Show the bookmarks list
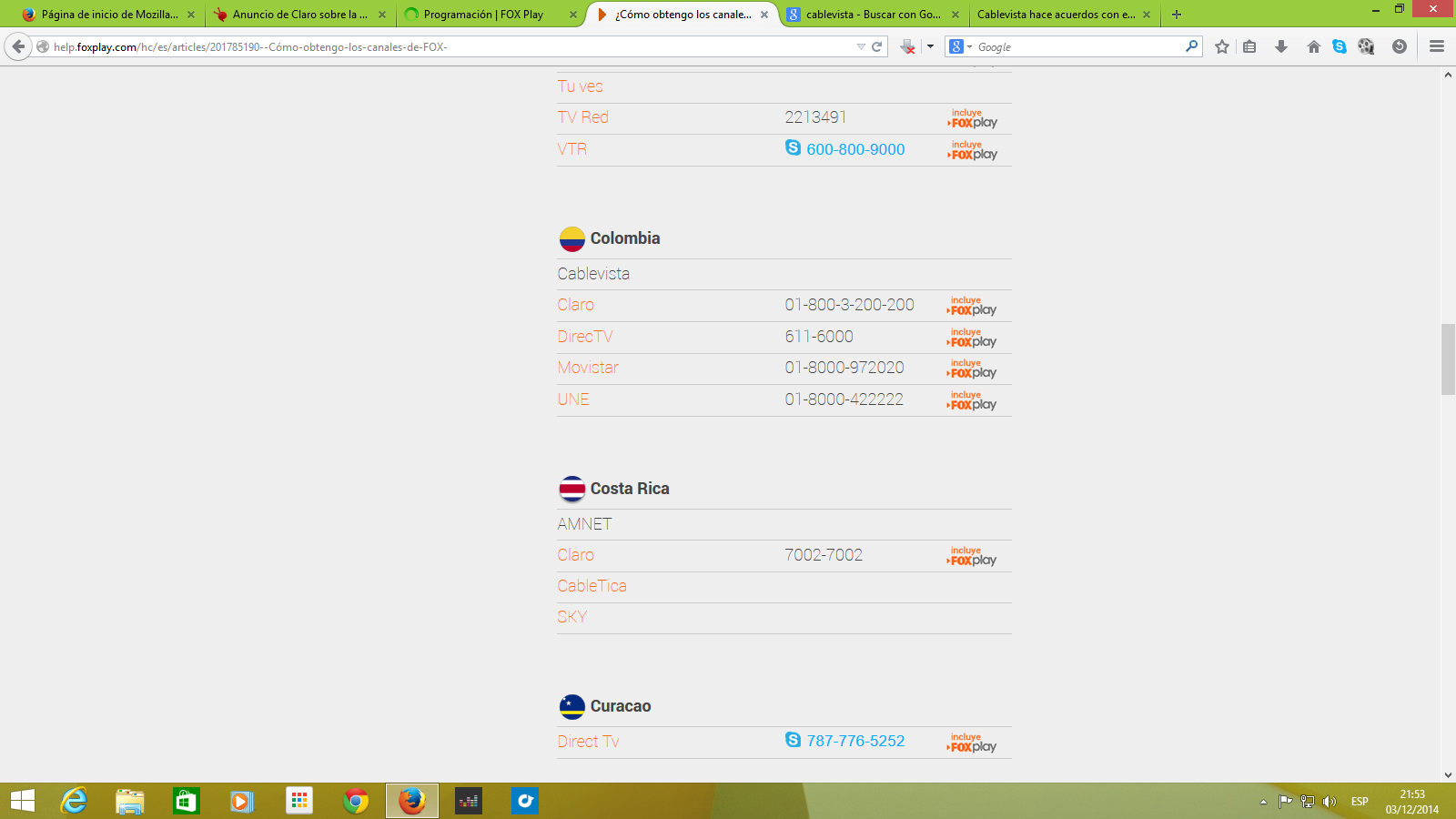This screenshot has height=819, width=1456. (x=1250, y=46)
